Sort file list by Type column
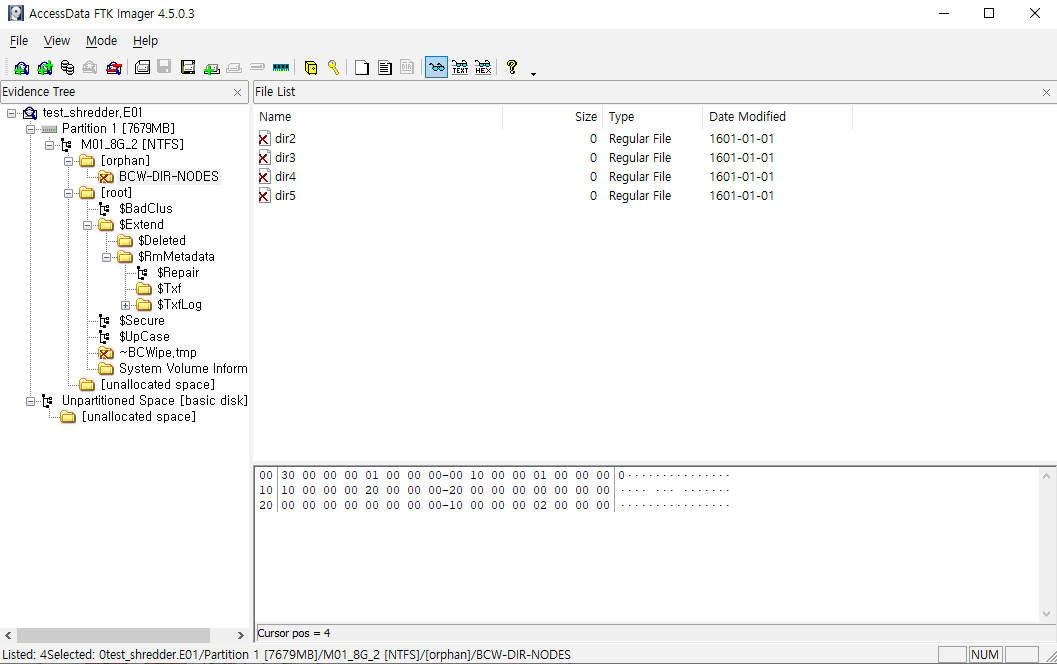The width and height of the screenshot is (1057, 664). [652, 117]
